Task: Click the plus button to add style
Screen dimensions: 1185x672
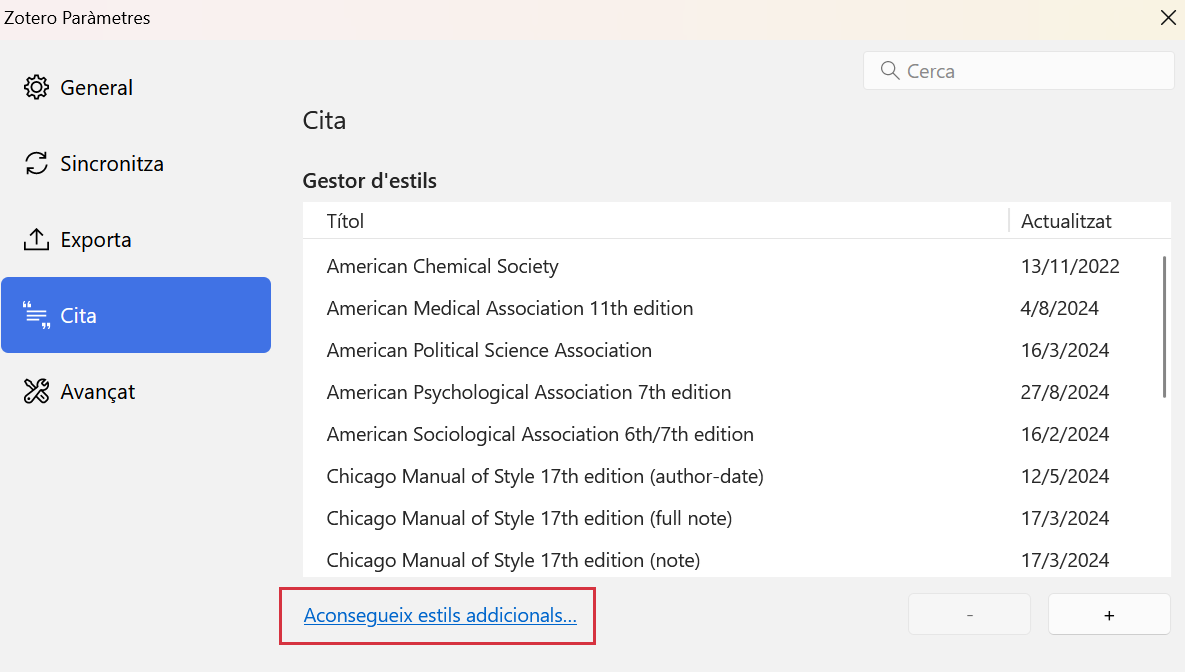Action: pos(1109,615)
